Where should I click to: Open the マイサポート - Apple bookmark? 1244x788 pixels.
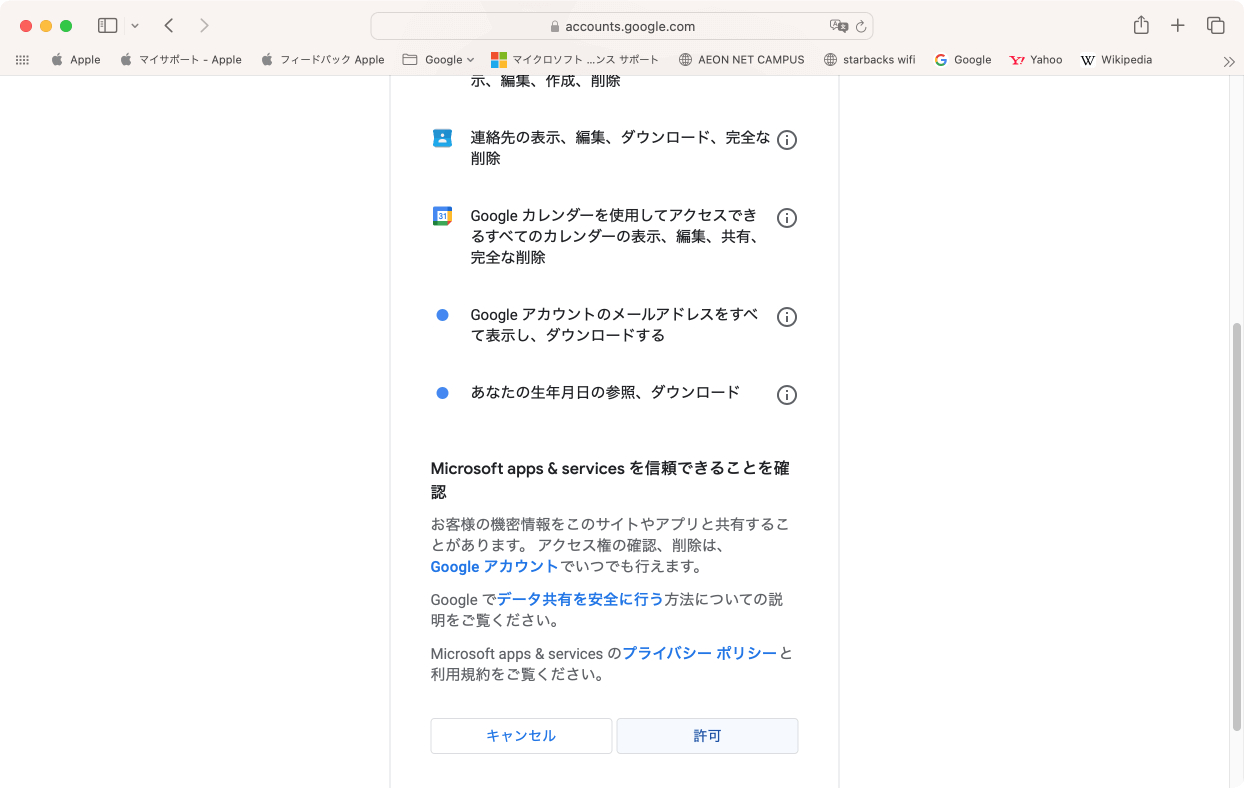pyautogui.click(x=181, y=60)
